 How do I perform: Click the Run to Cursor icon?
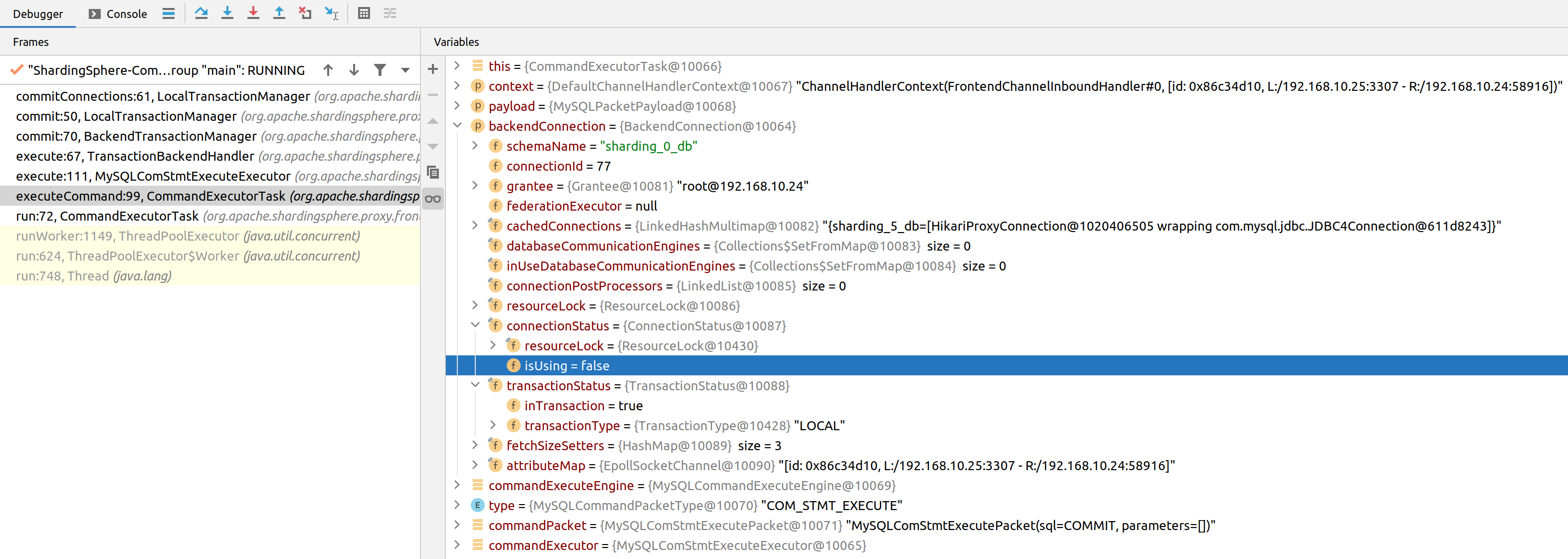(x=331, y=13)
